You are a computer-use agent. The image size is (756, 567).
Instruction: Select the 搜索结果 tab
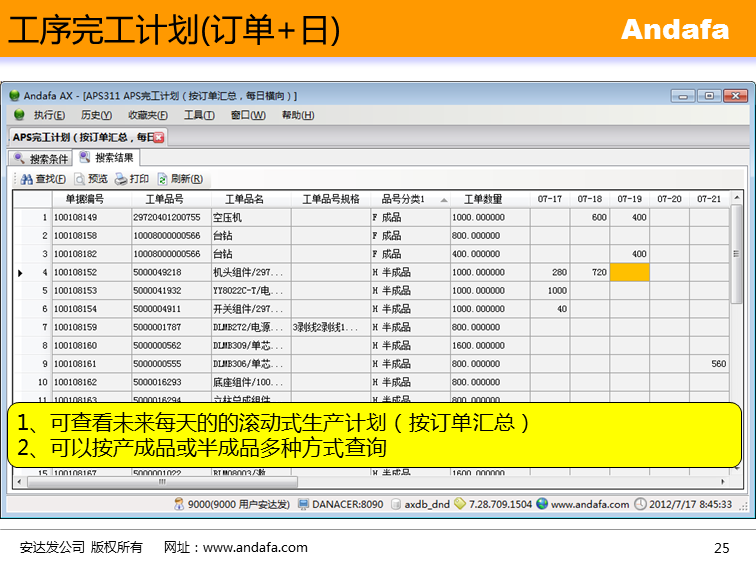click(106, 158)
